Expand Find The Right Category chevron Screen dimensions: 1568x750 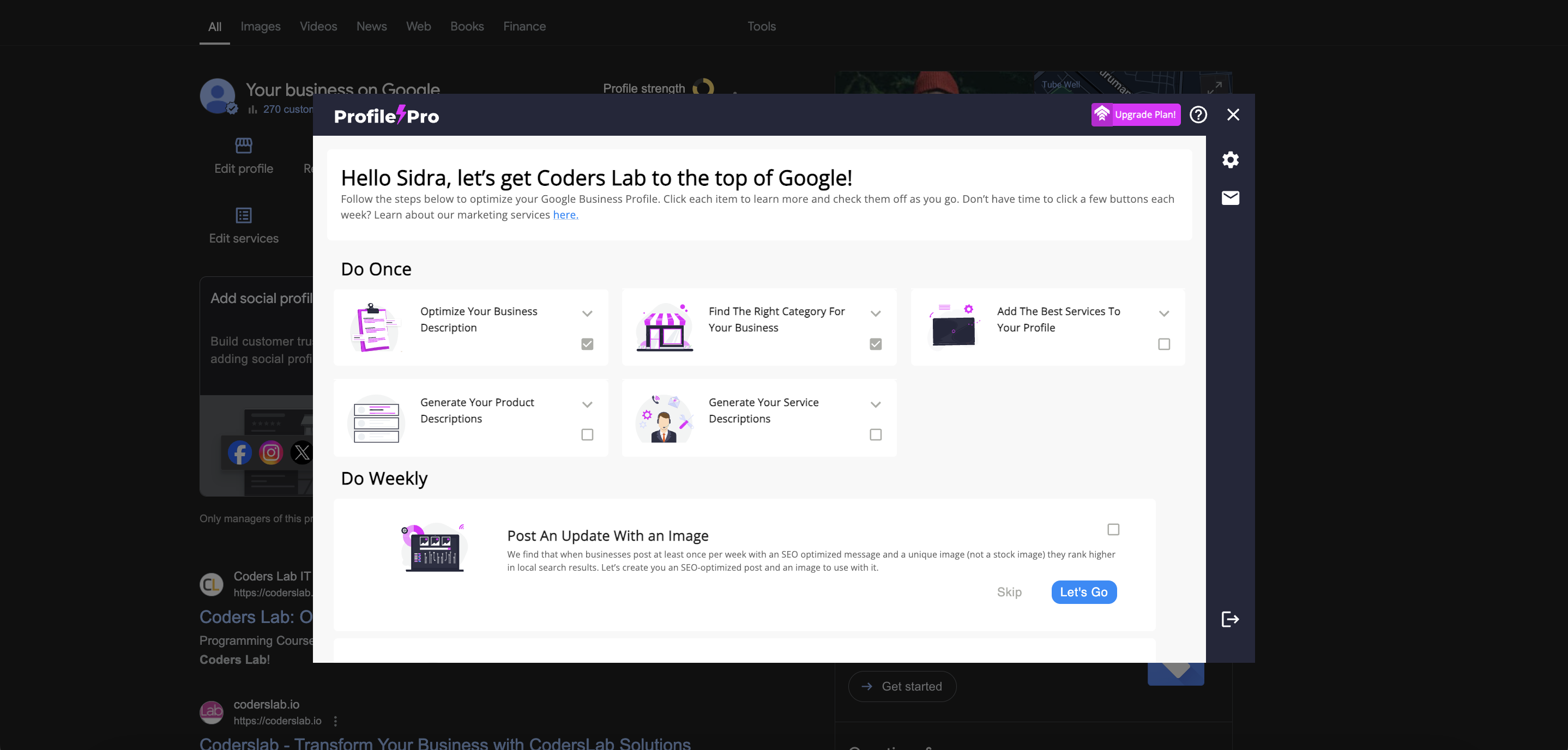[x=875, y=313]
